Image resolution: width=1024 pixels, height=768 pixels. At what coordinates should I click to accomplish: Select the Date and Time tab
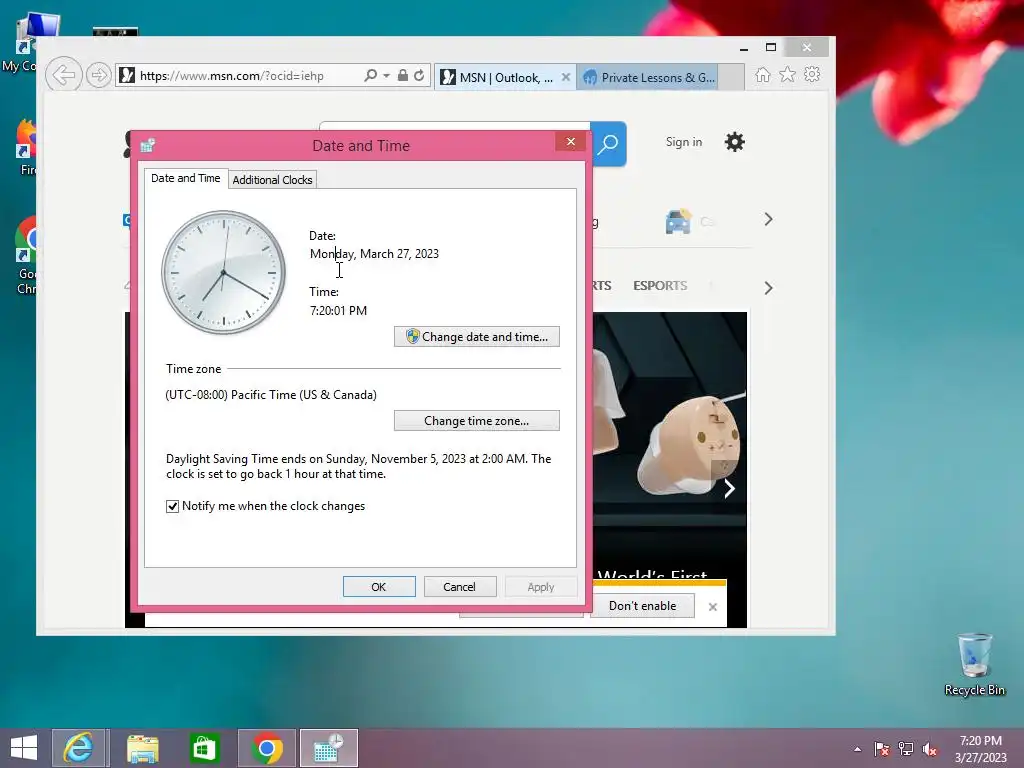[x=185, y=178]
